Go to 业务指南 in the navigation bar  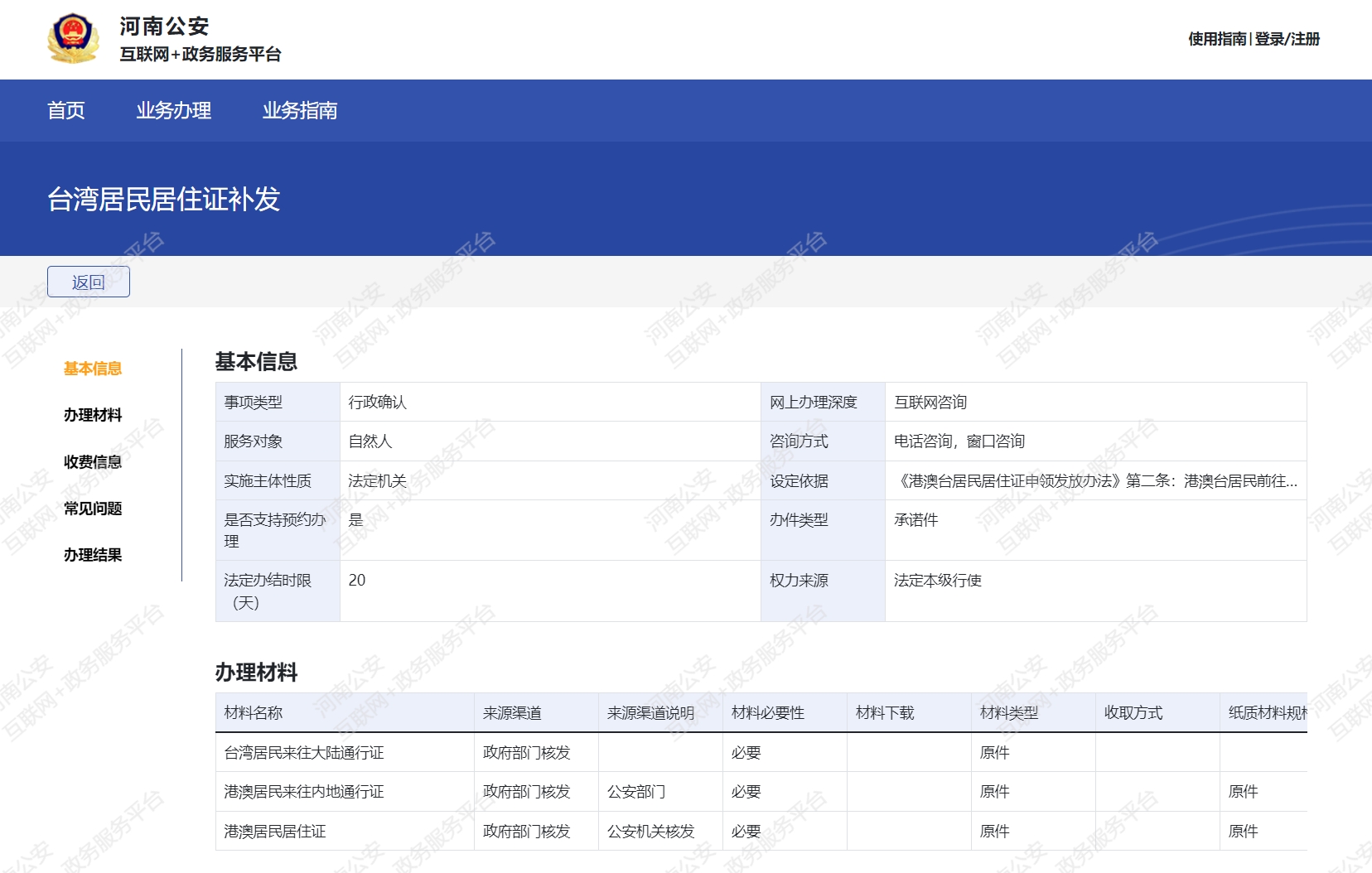(x=299, y=110)
